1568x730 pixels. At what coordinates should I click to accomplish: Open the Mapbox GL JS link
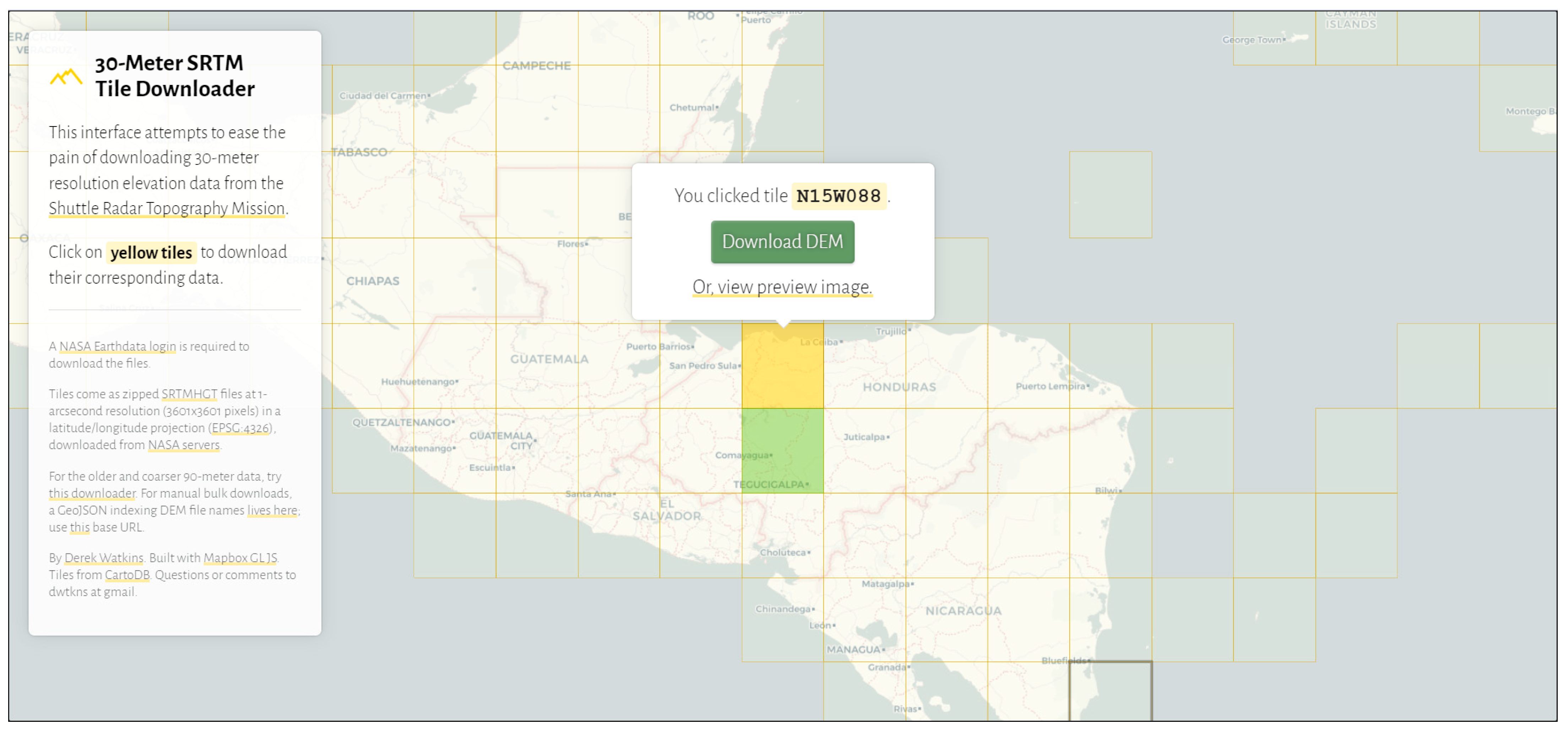click(240, 558)
